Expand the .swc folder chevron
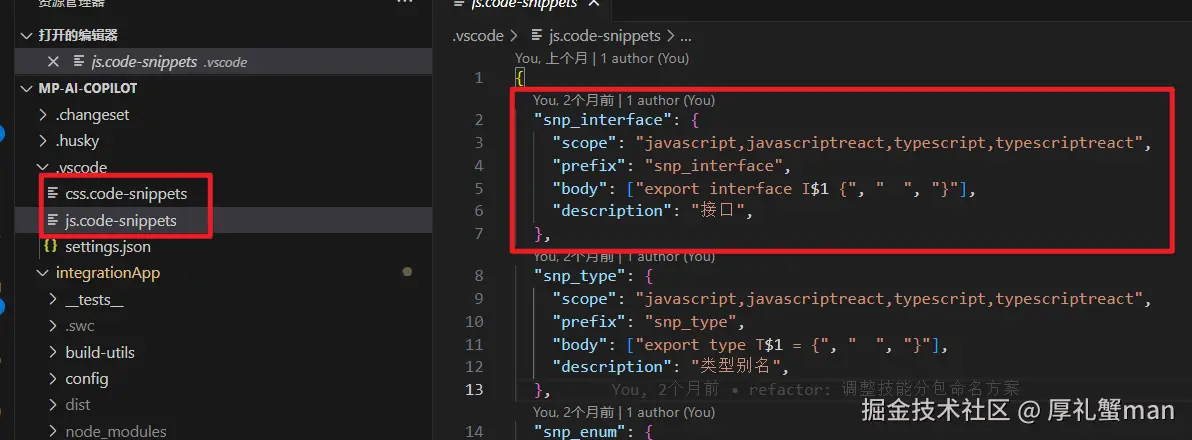Viewport: 1192px width, 440px height. click(52, 325)
